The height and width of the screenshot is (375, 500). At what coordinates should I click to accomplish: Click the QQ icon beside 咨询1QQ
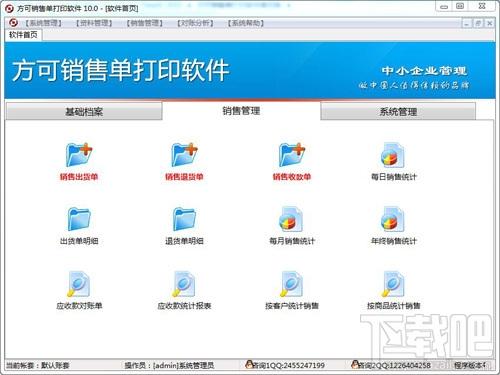click(x=249, y=364)
